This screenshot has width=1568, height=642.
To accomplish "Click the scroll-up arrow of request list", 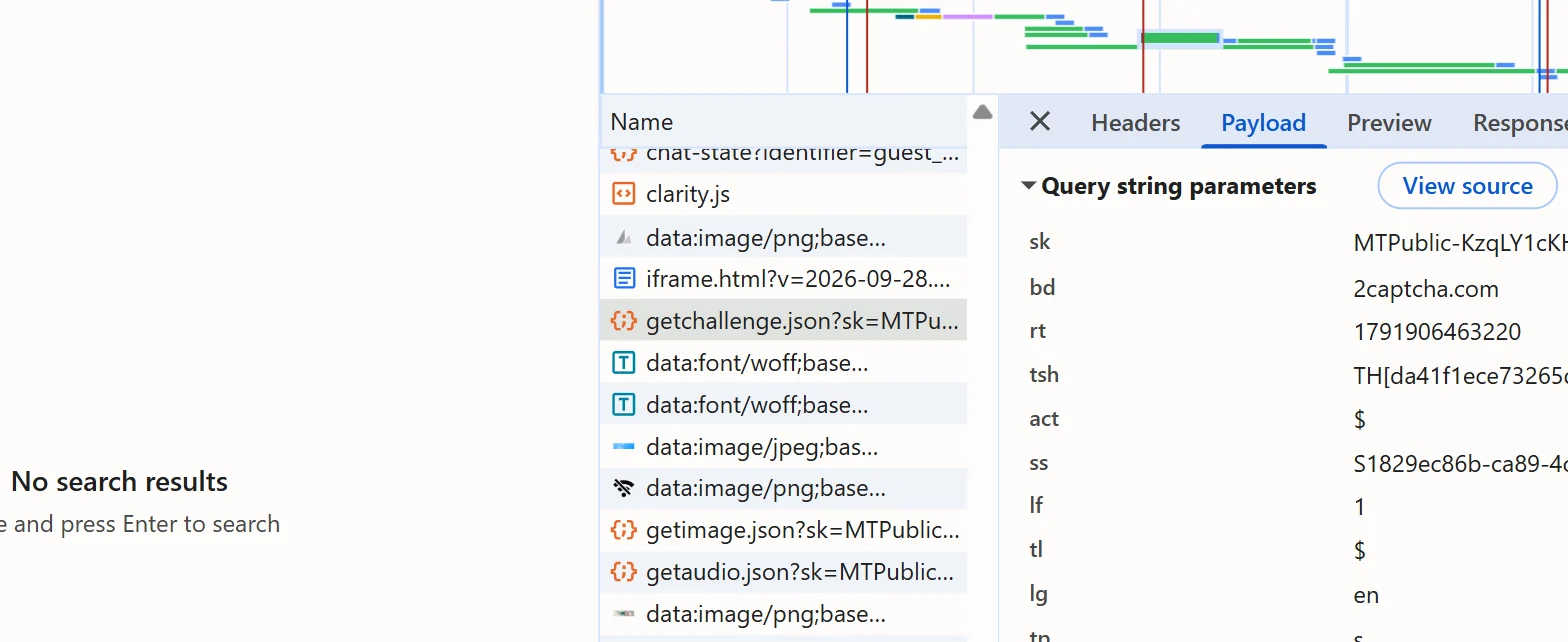I will 982,112.
